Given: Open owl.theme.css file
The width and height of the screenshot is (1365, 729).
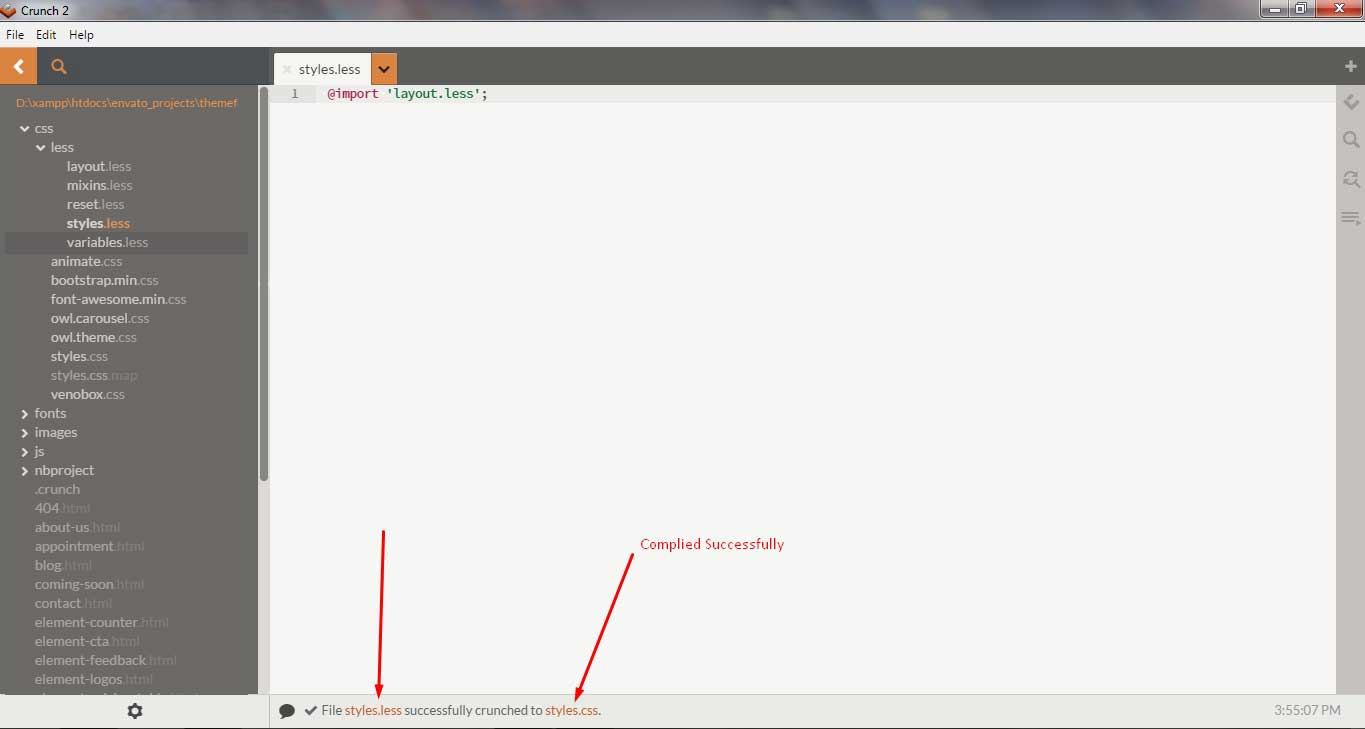Looking at the screenshot, I should [94, 337].
